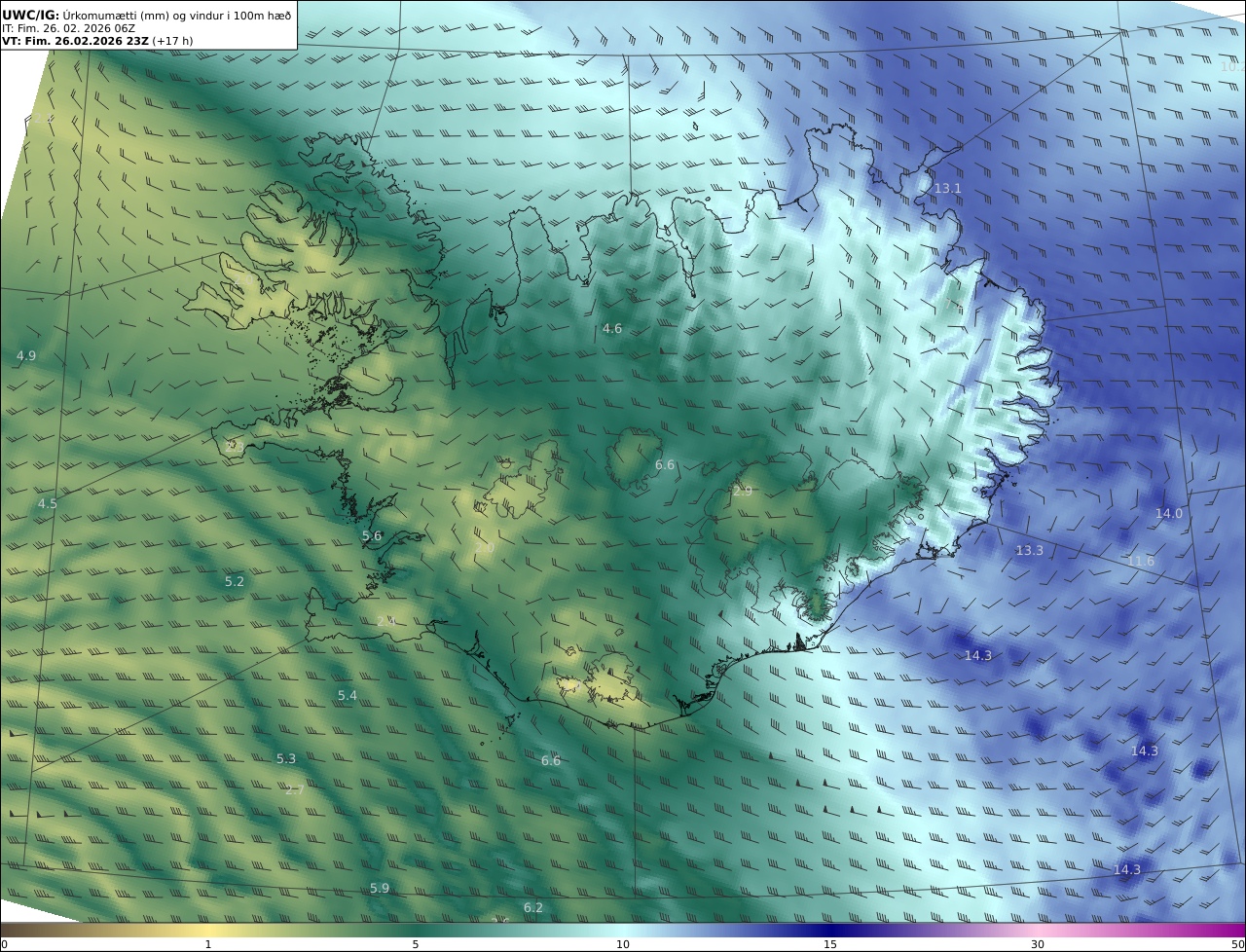The height and width of the screenshot is (952, 1246).
Task: Click the colorbar tick label 10
Action: (623, 944)
